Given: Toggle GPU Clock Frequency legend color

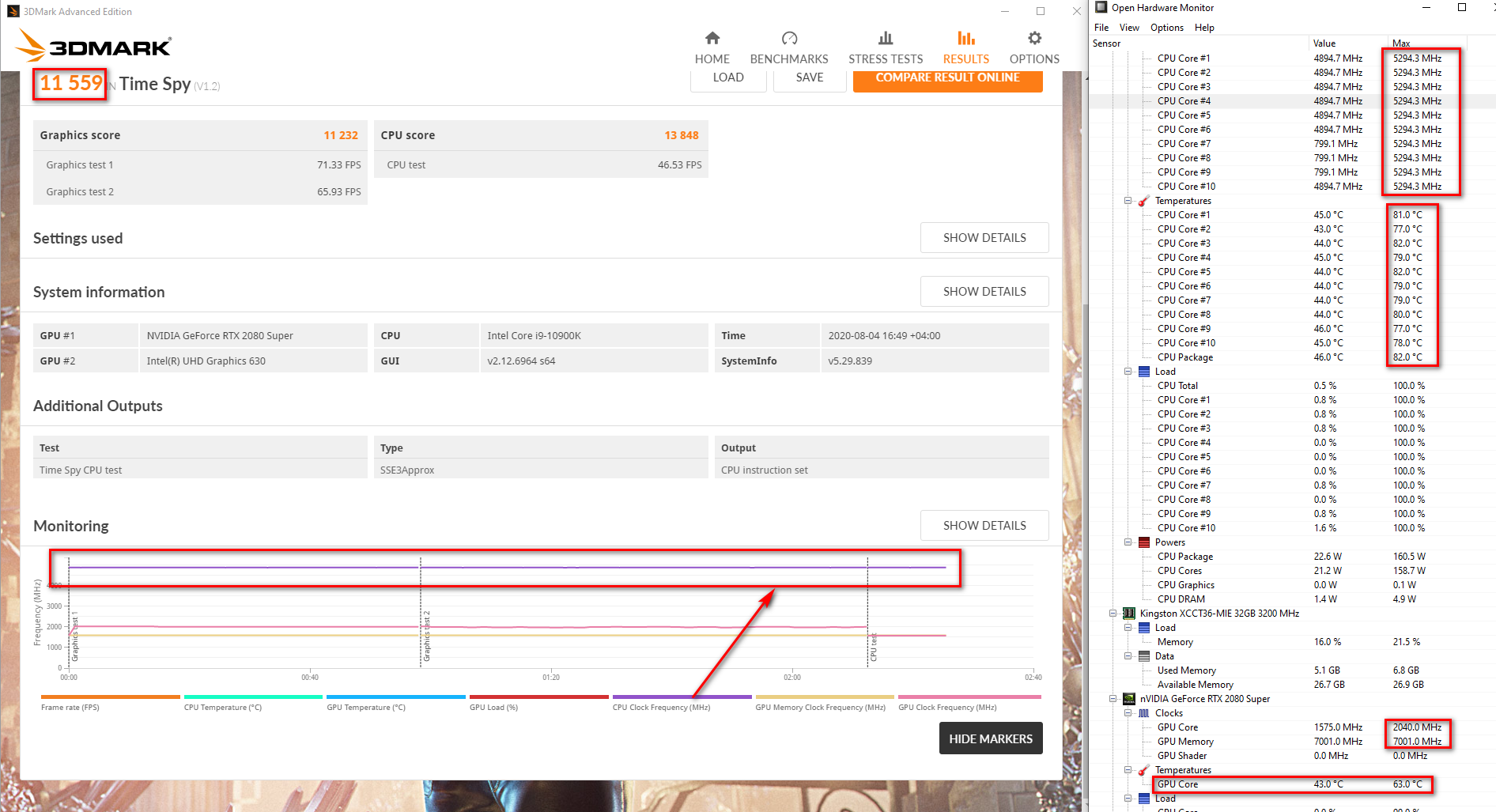Looking at the screenshot, I should pyautogui.click(x=969, y=697).
